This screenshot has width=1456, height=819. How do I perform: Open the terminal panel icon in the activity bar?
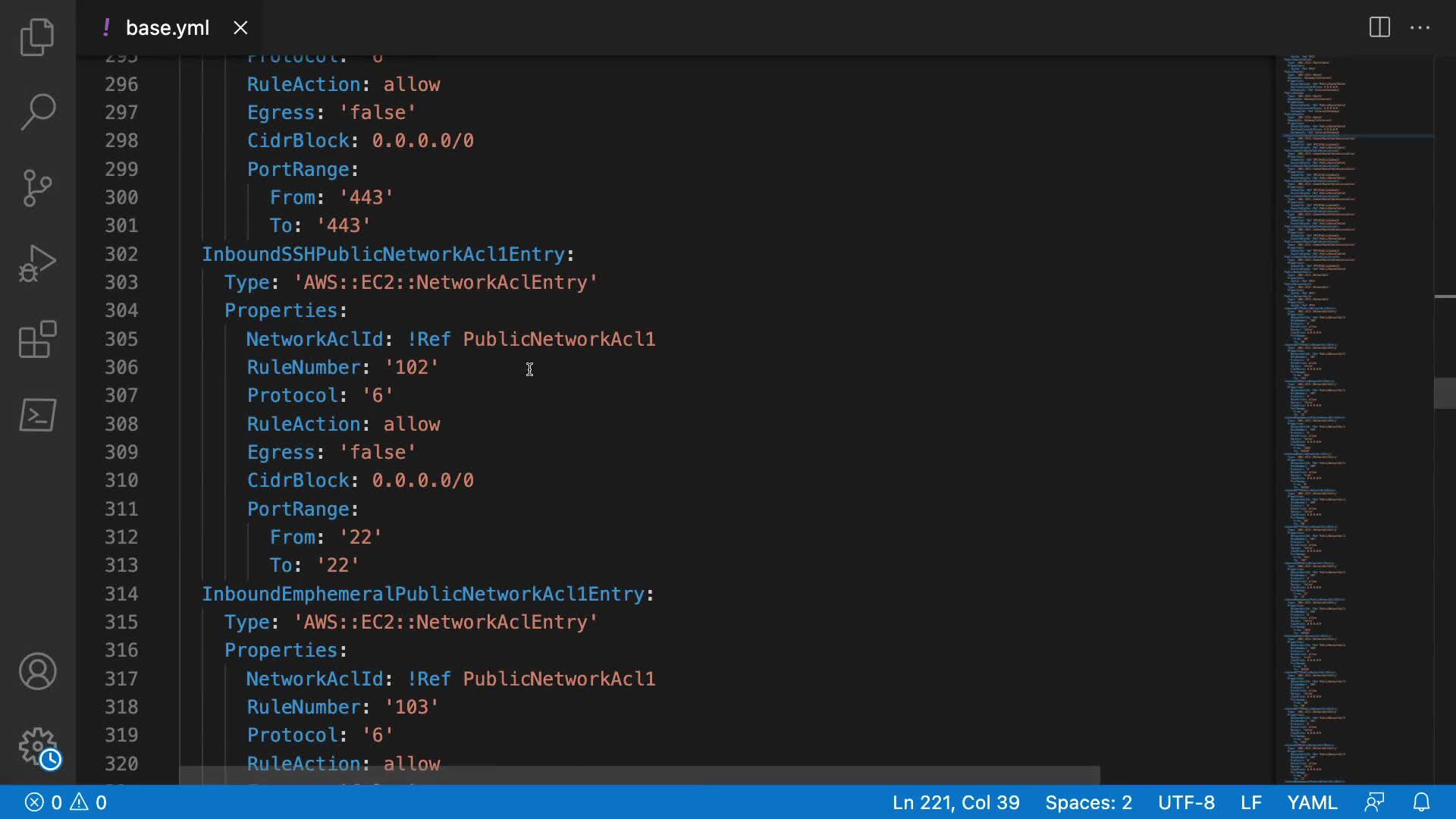(37, 415)
